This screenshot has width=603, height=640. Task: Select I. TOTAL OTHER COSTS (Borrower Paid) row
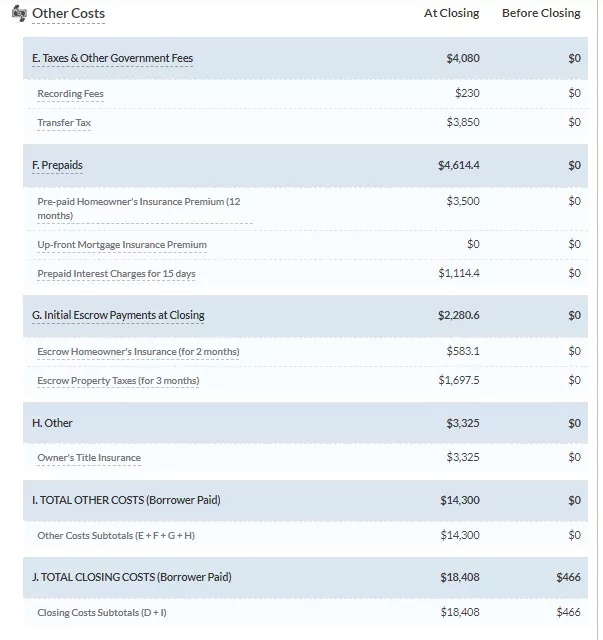pos(126,500)
